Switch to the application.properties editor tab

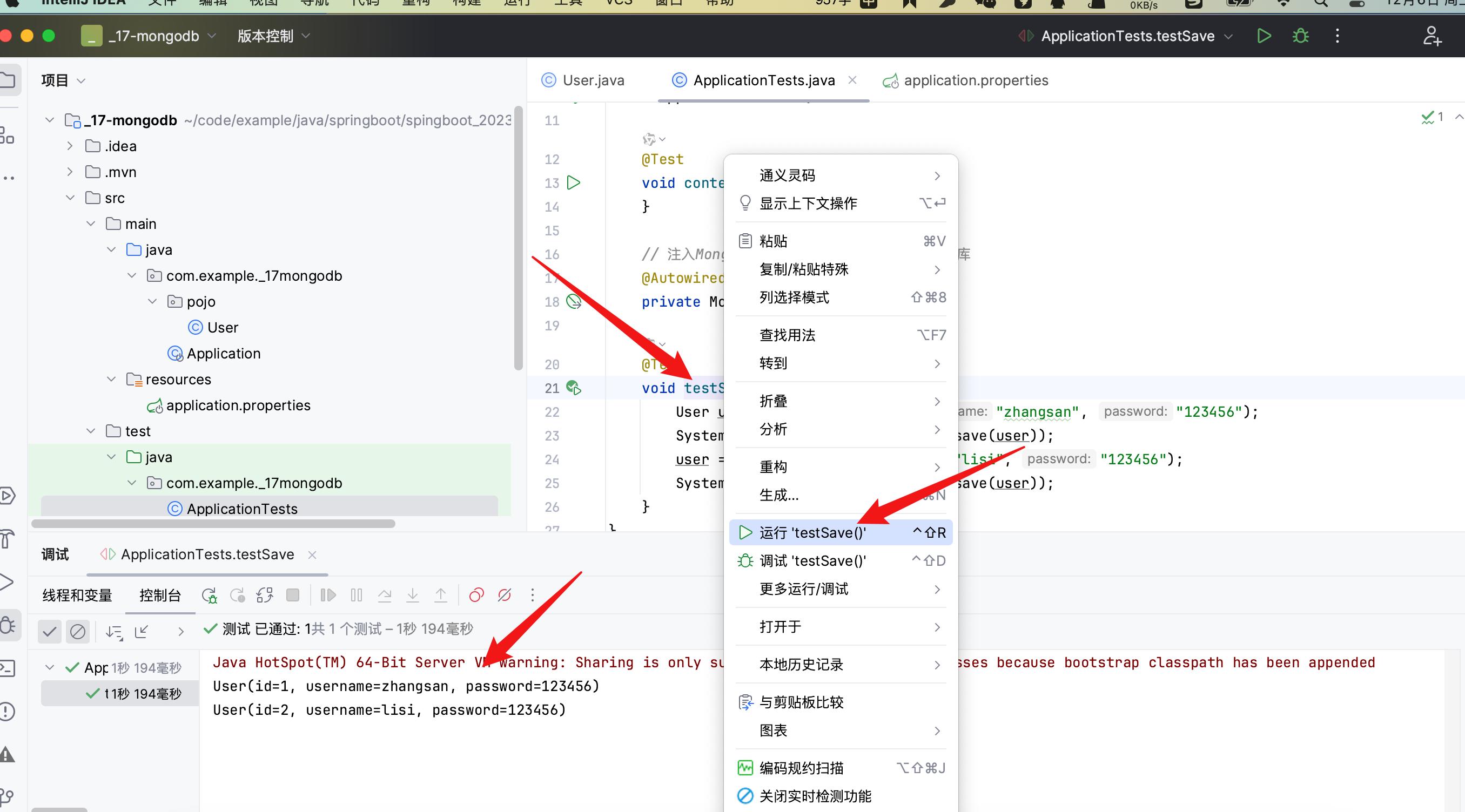pos(965,80)
